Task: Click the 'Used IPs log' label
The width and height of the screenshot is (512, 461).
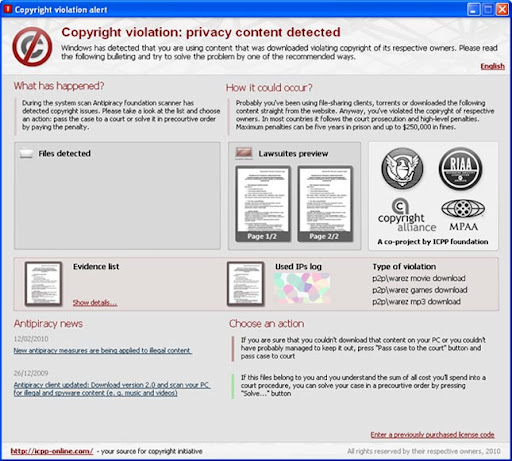Action: click(x=298, y=266)
